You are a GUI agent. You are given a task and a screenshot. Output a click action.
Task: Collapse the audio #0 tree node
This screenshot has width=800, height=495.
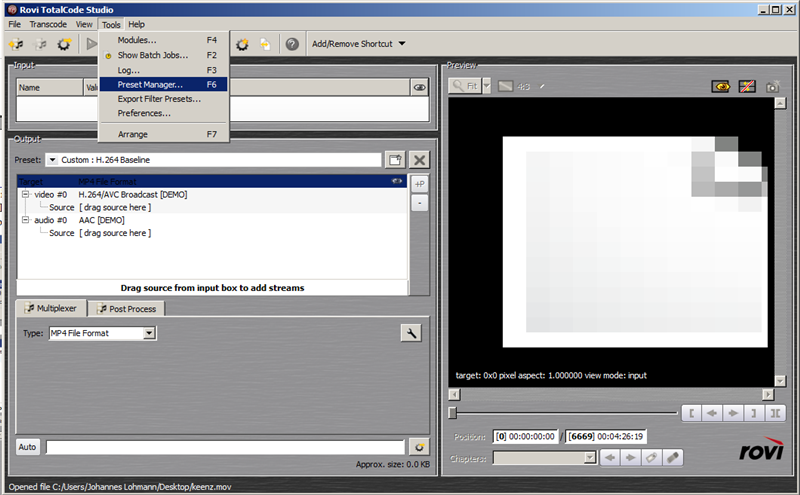click(x=25, y=220)
